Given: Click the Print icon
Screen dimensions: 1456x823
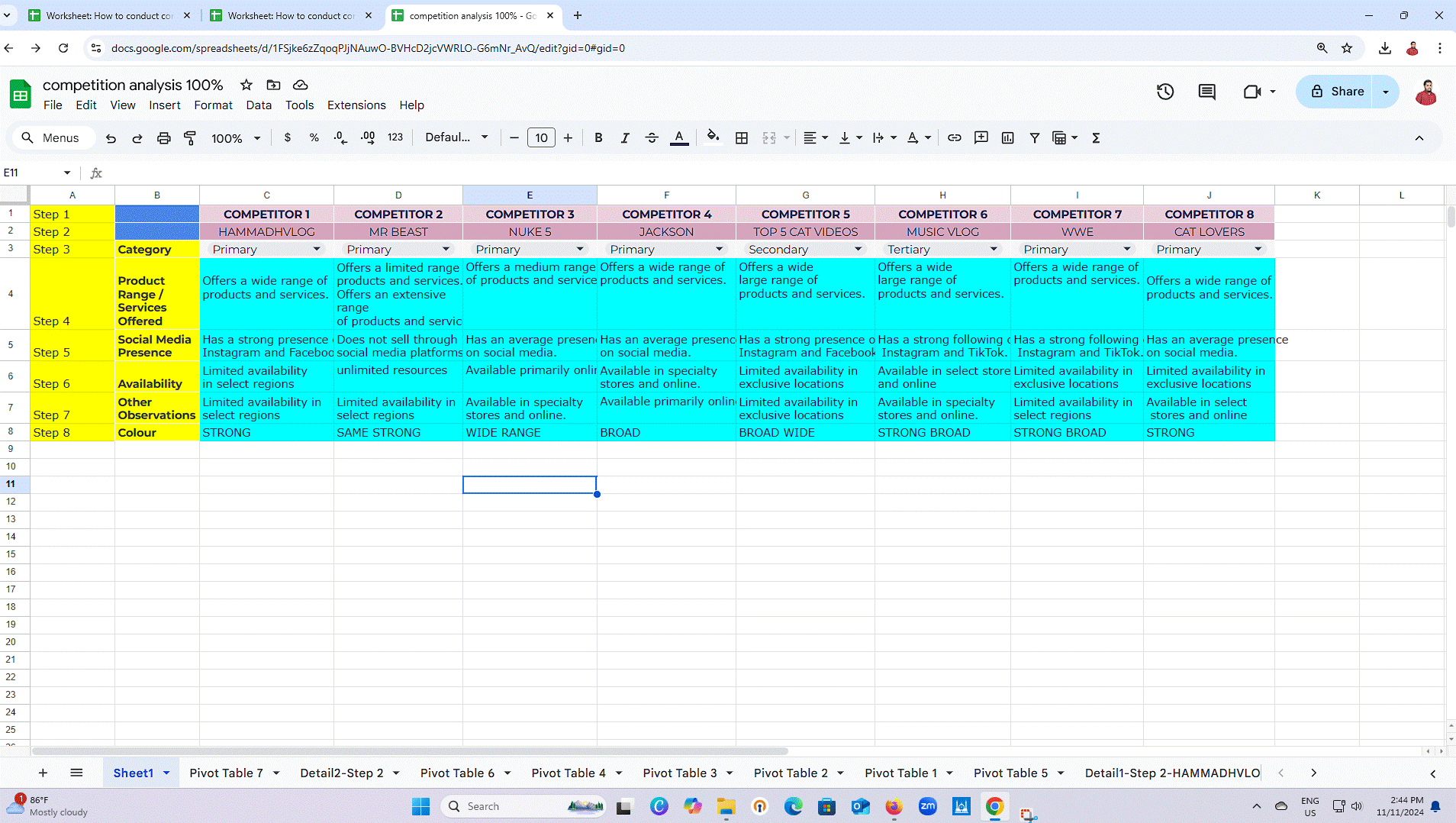Looking at the screenshot, I should tap(163, 138).
